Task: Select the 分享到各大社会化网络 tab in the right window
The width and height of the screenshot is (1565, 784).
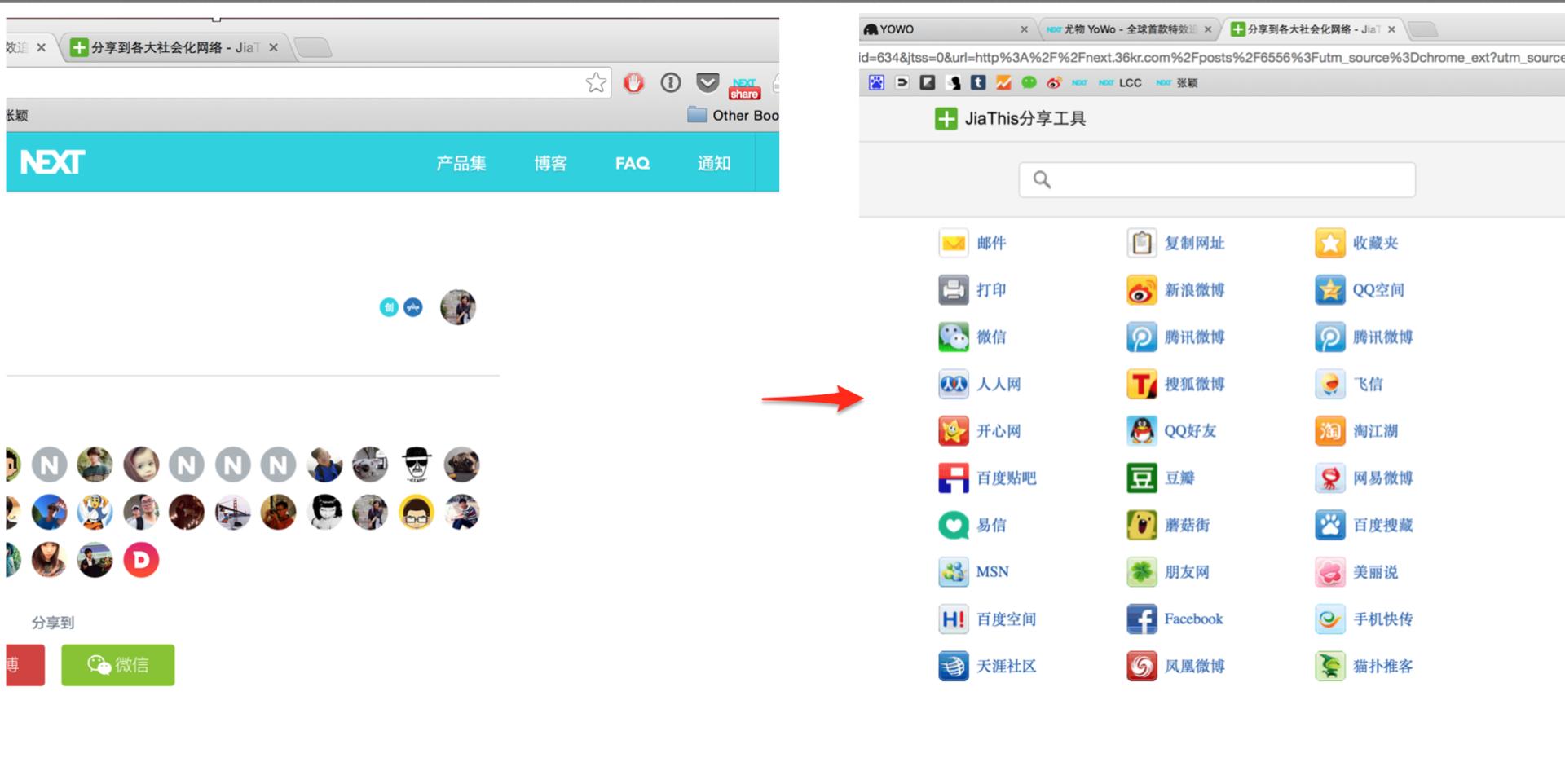Action: (1314, 29)
